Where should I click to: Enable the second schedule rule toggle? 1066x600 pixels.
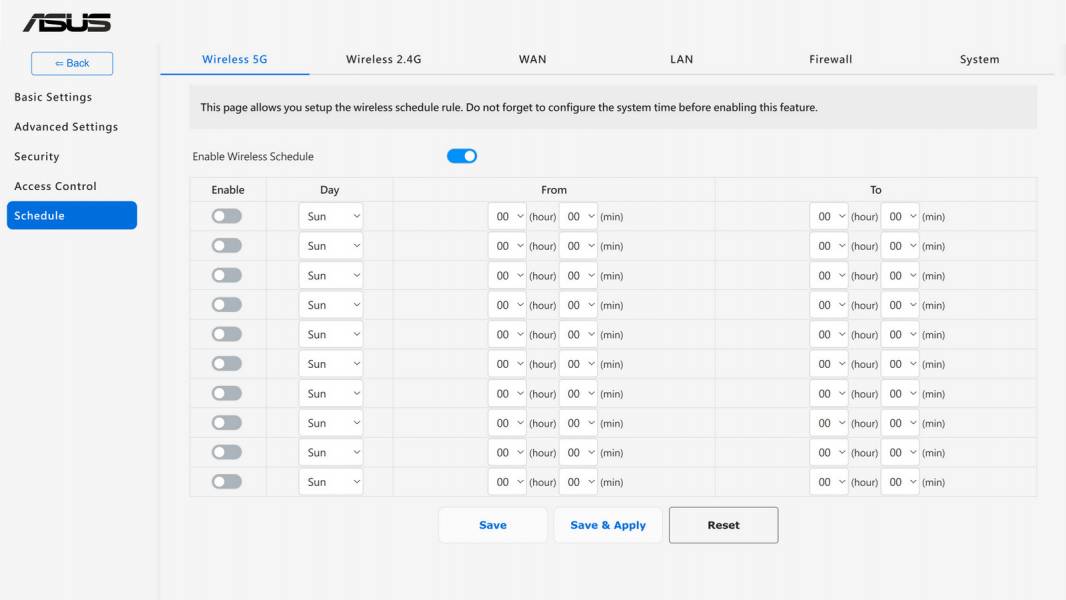pos(226,245)
